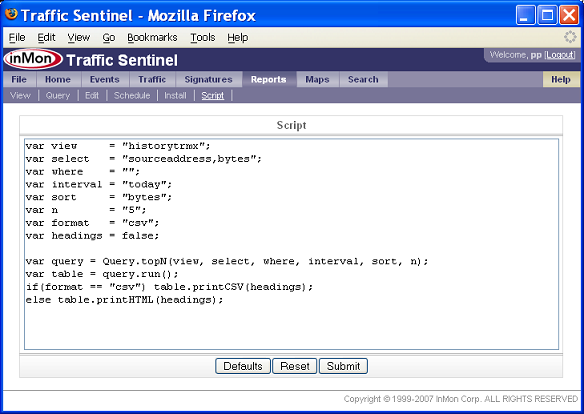This screenshot has width=584, height=414.
Task: Click the line 'var format = "csv";'
Action: pyautogui.click(x=92, y=223)
